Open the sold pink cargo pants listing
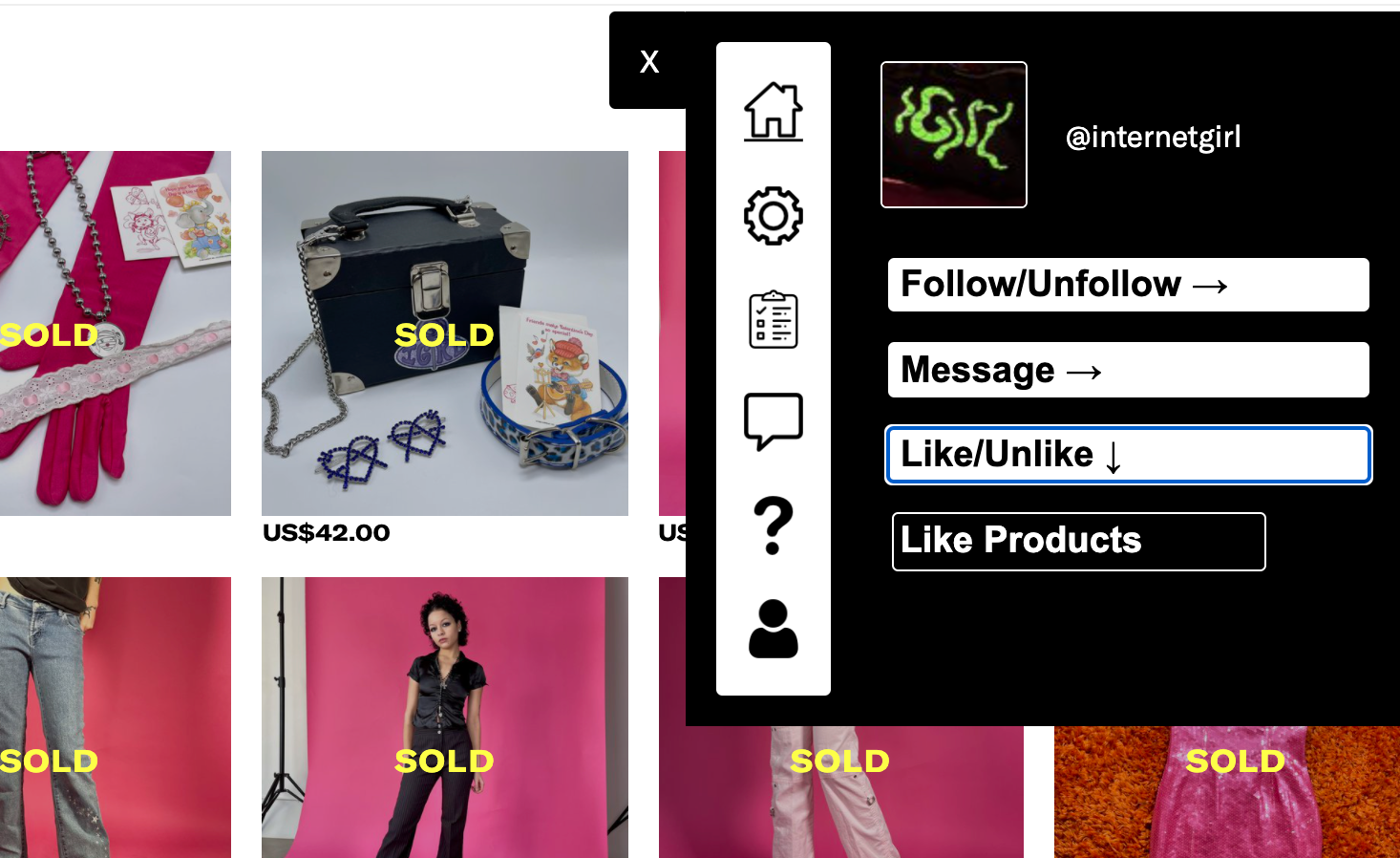The image size is (1400, 858). coord(841,791)
